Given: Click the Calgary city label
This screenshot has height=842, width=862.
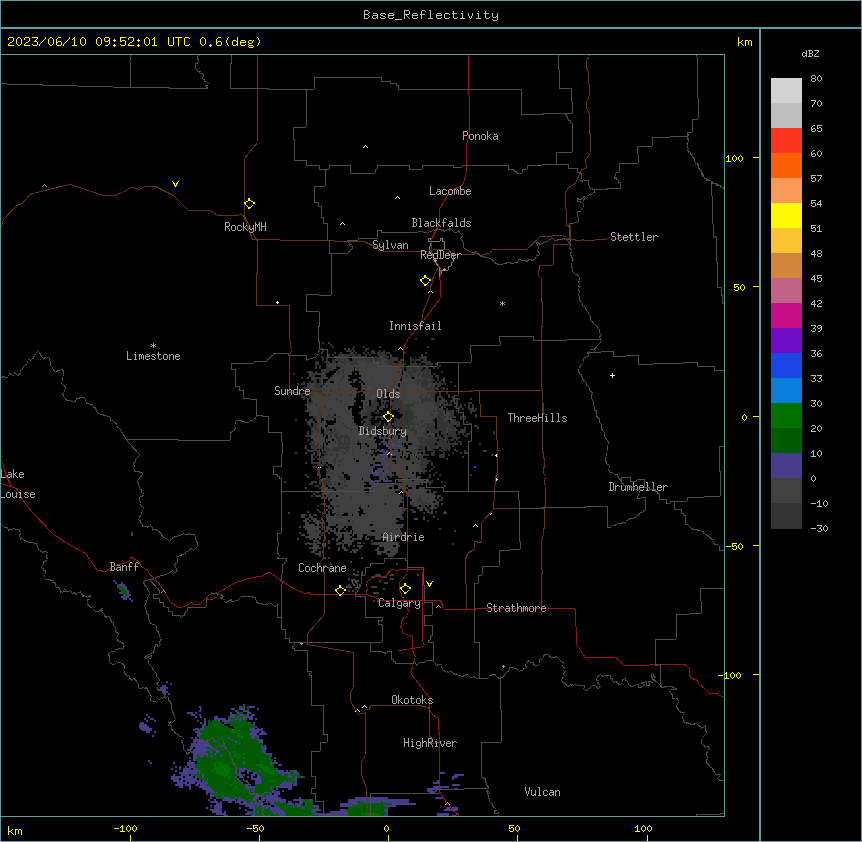Looking at the screenshot, I should [x=399, y=603].
